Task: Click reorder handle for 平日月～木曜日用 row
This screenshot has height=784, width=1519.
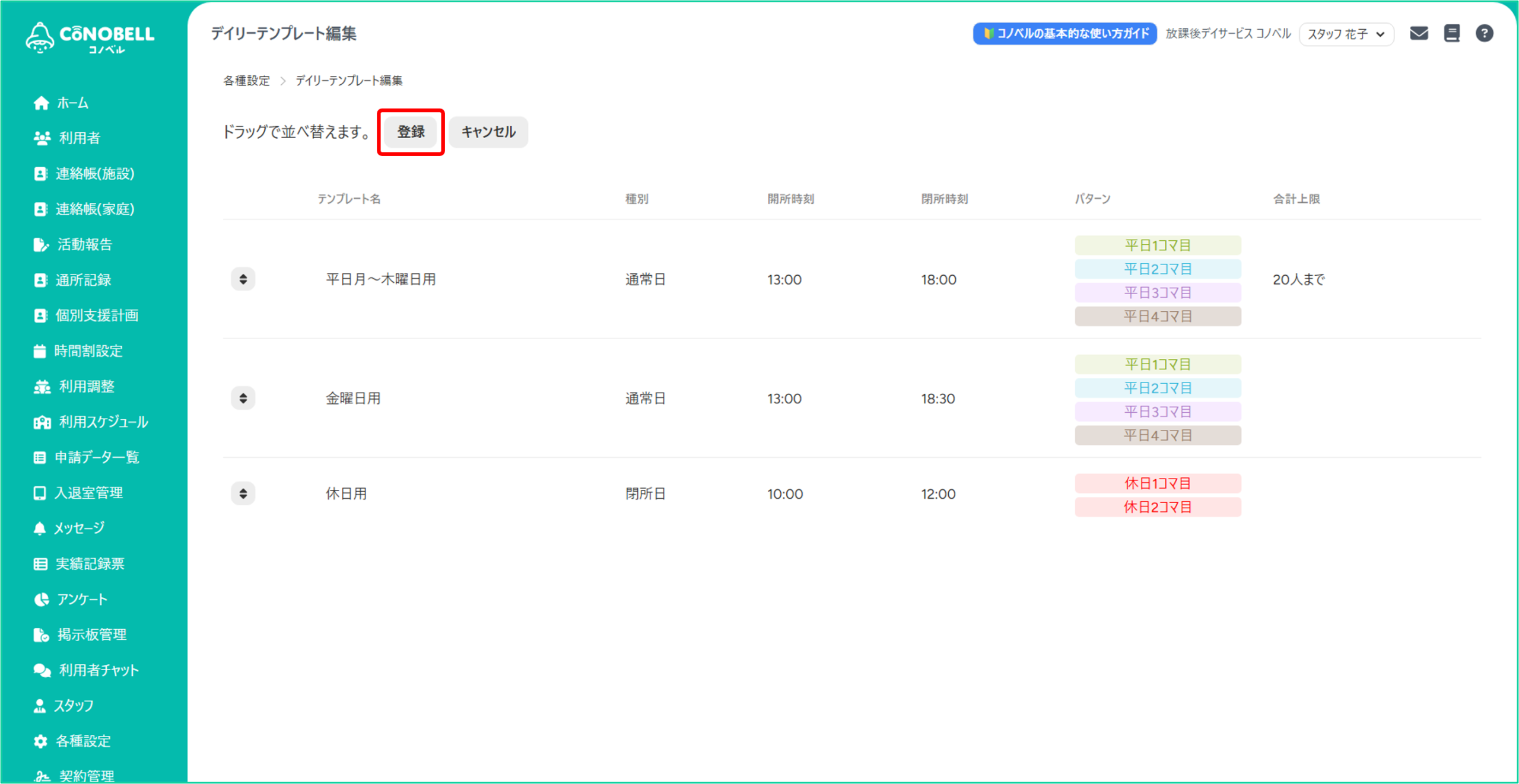Action: coord(243,279)
